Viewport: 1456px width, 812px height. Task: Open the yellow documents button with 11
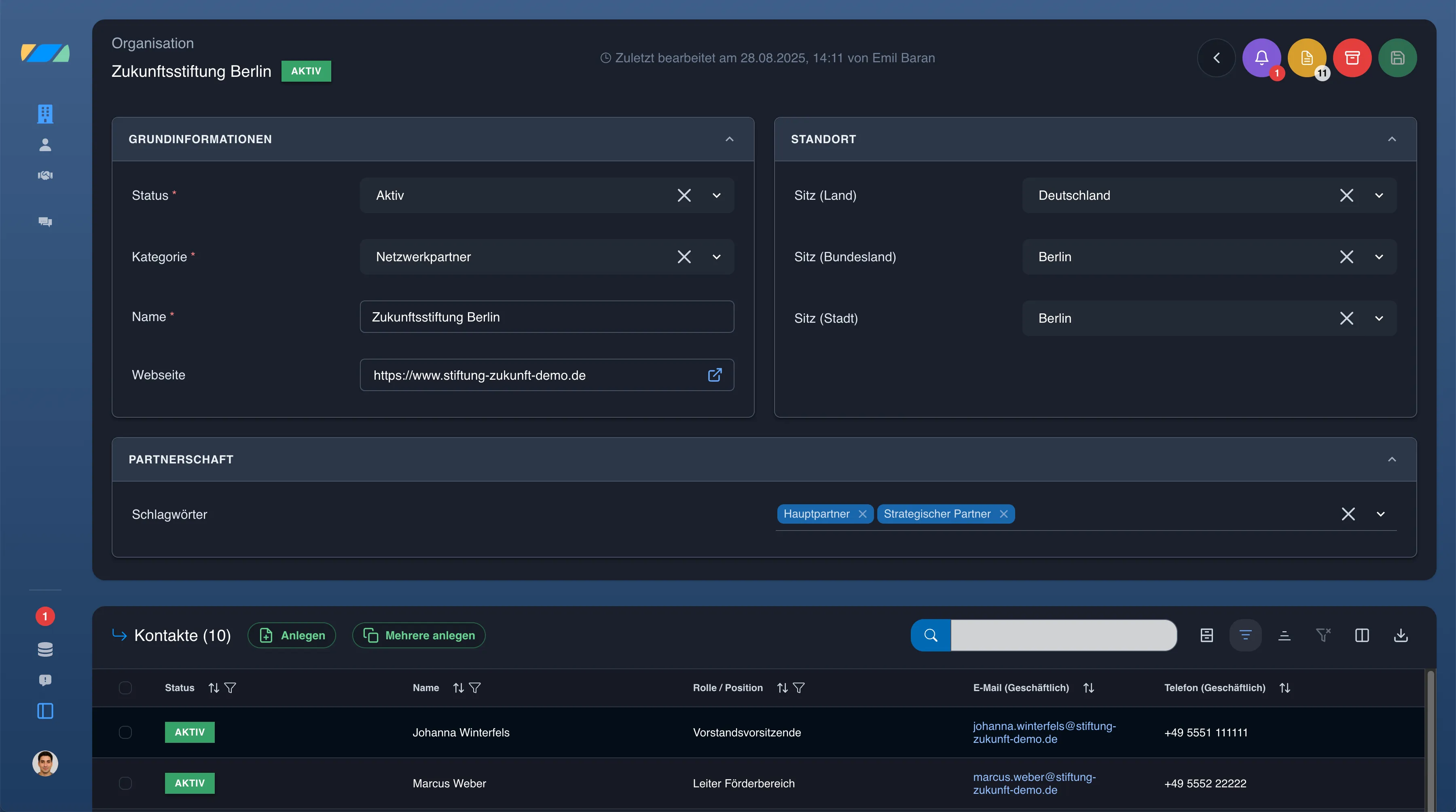coord(1307,58)
